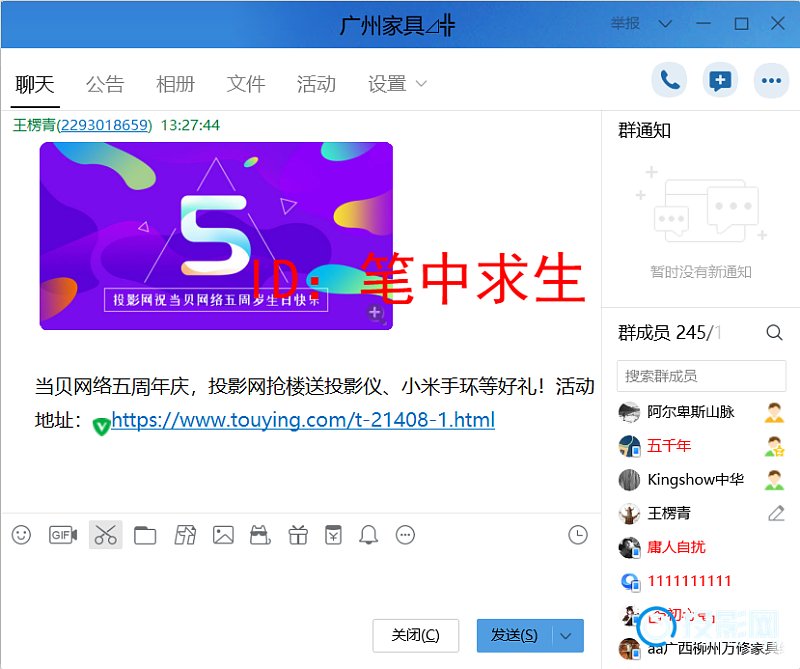
Task: Open the three-dots more options button
Action: tap(771, 80)
